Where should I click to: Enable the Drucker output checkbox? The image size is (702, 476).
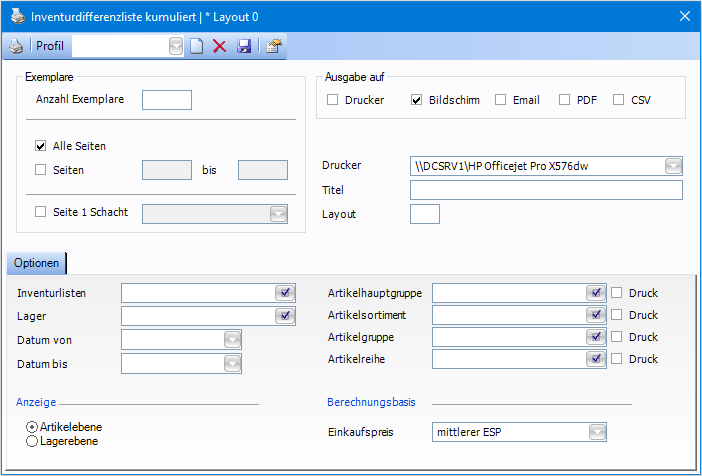pos(333,100)
